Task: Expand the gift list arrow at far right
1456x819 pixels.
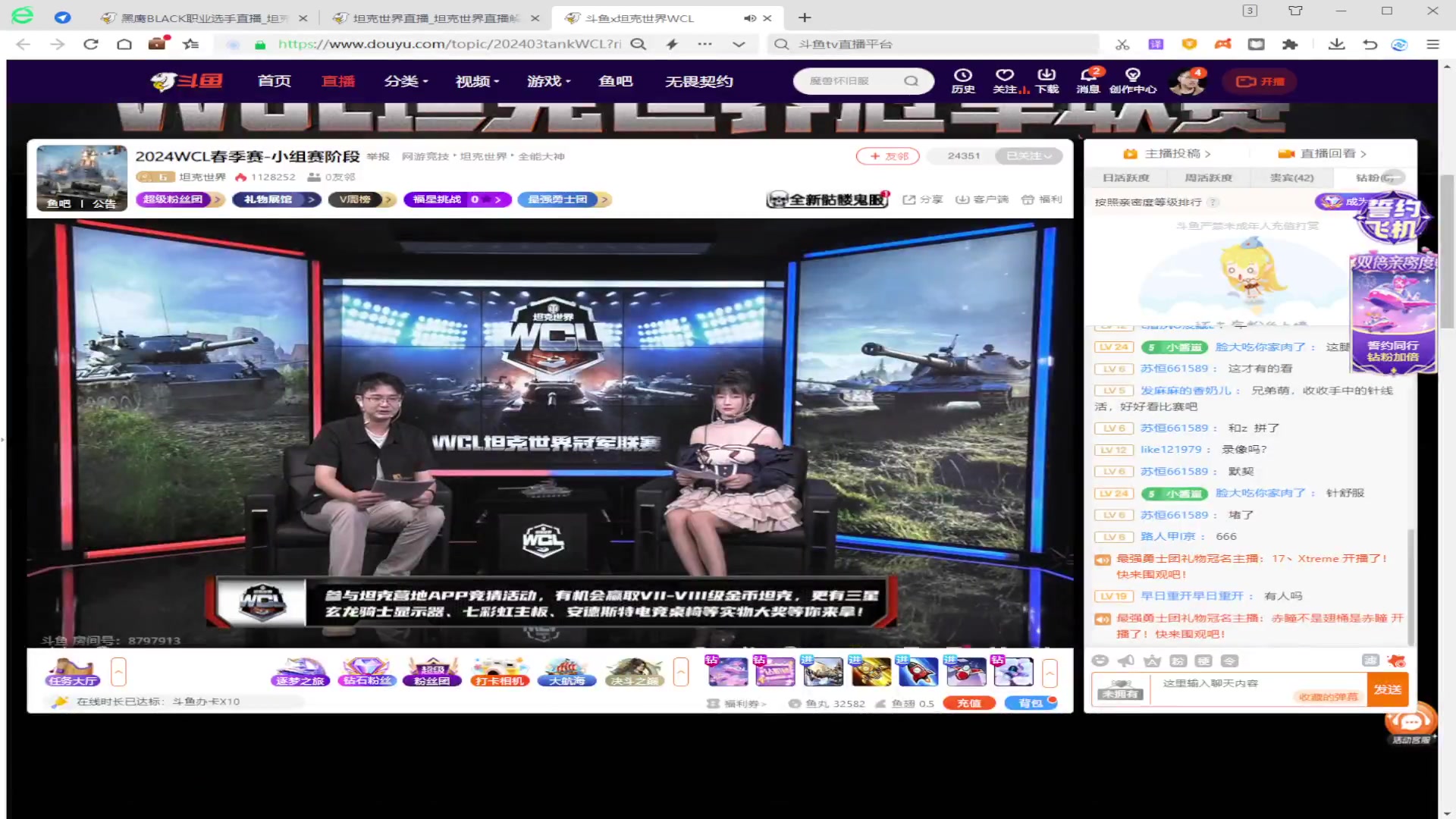Action: 1050,672
